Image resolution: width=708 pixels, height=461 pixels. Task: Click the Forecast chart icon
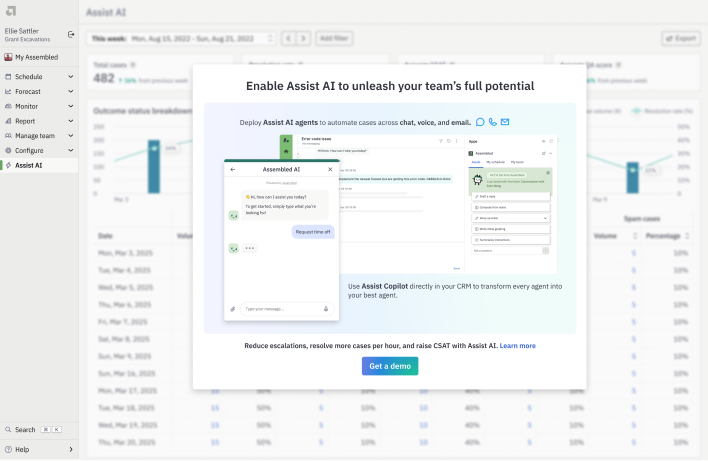(x=8, y=92)
